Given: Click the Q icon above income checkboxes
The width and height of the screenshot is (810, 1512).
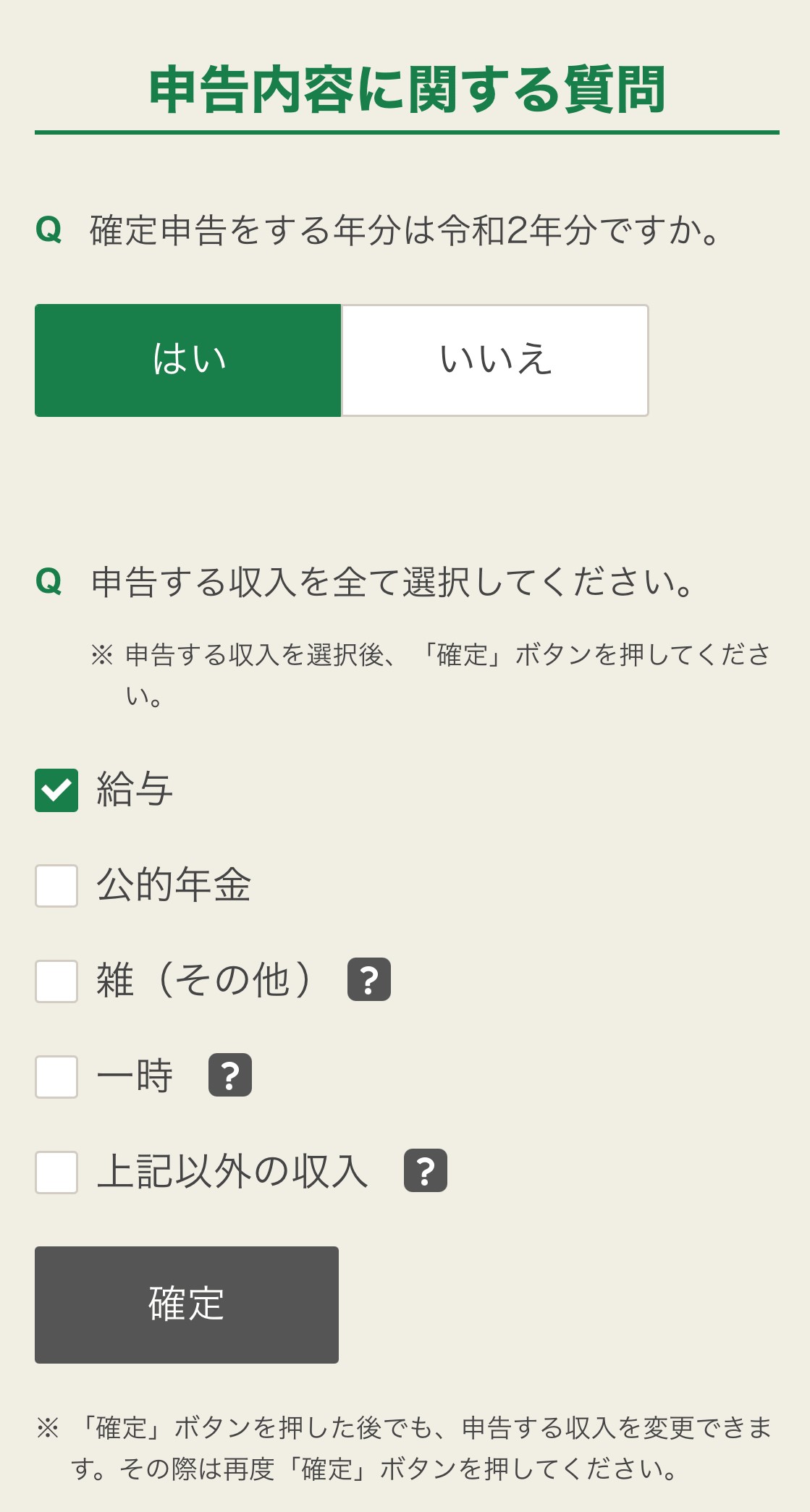Looking at the screenshot, I should (x=48, y=582).
